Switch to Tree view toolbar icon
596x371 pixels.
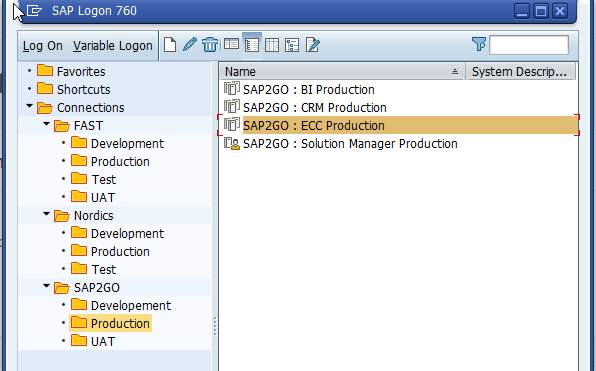292,45
